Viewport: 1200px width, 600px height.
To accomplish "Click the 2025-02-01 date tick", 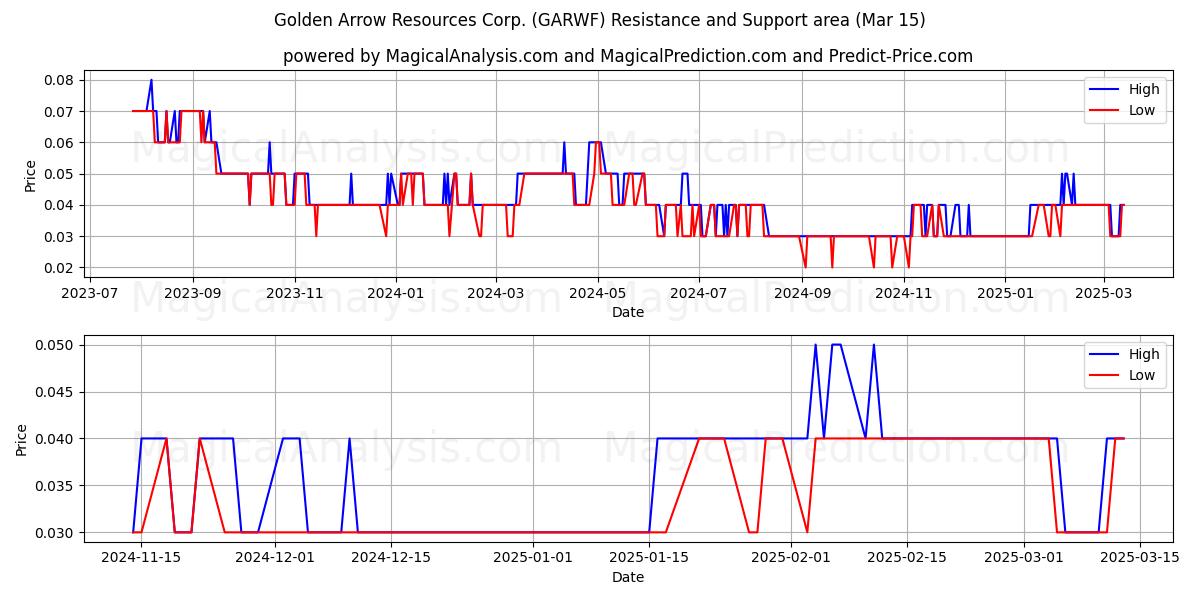I will click(791, 558).
